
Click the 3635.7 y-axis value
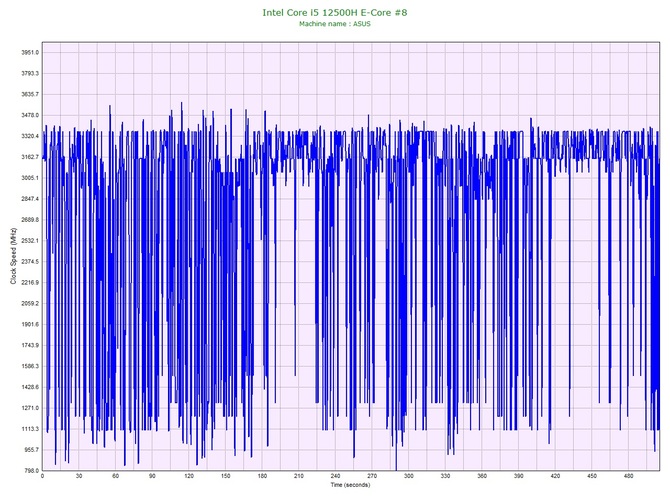30,94
